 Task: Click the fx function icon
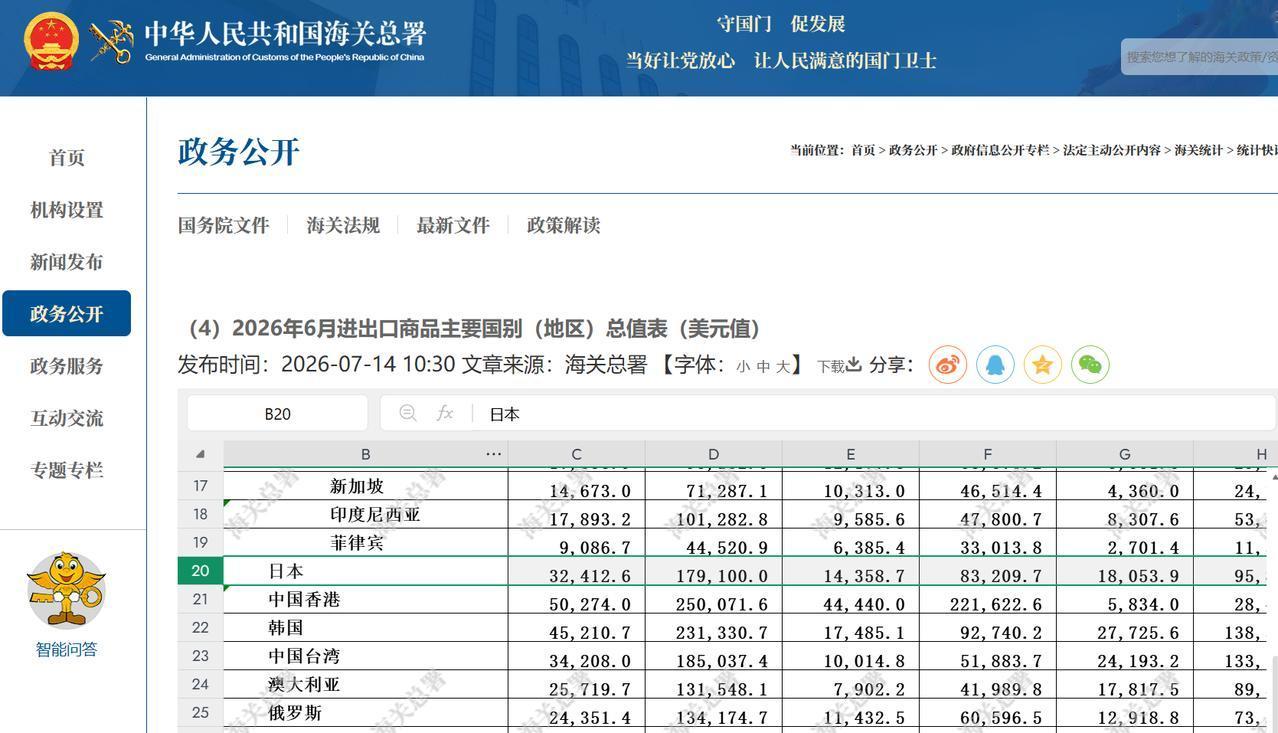coord(445,413)
